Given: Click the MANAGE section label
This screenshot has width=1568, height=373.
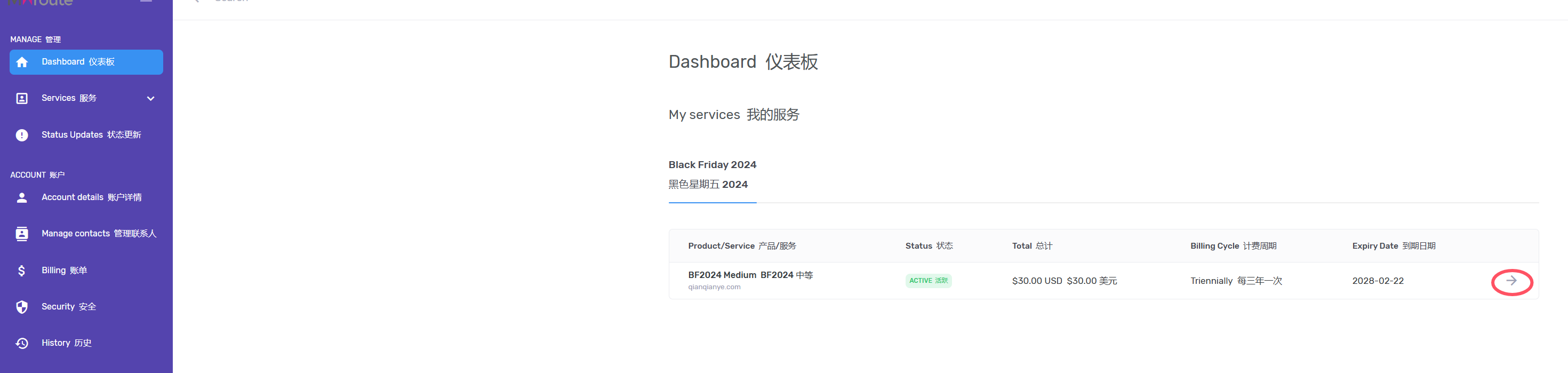Looking at the screenshot, I should [x=35, y=39].
